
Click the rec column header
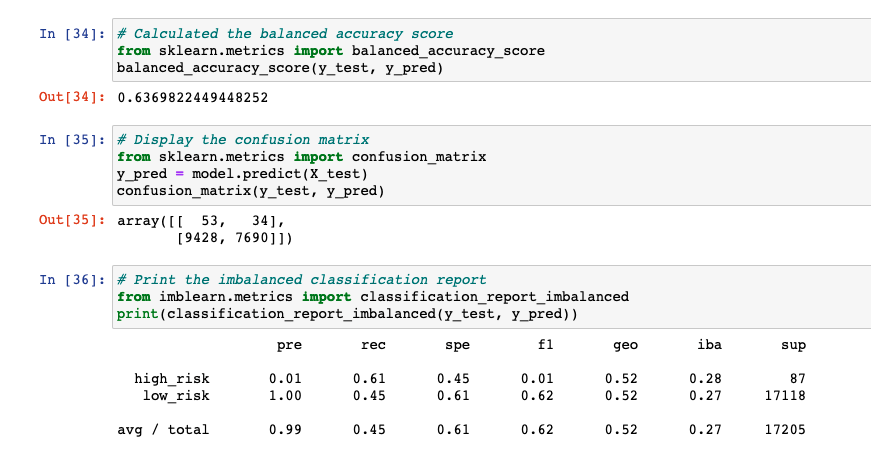pos(373,345)
